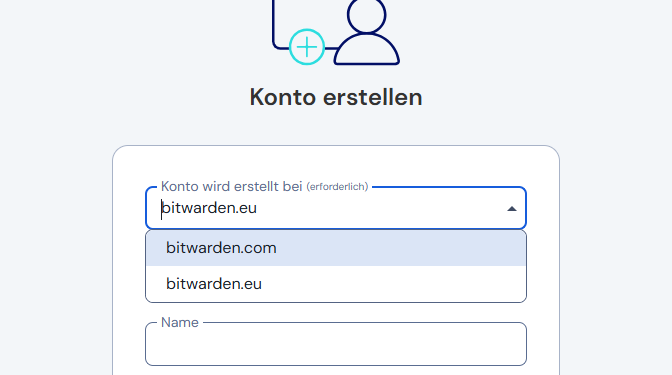Image resolution: width=672 pixels, height=375 pixels.
Task: Place cursor in the selected 'bitwarden.eu' text
Action: (x=209, y=208)
